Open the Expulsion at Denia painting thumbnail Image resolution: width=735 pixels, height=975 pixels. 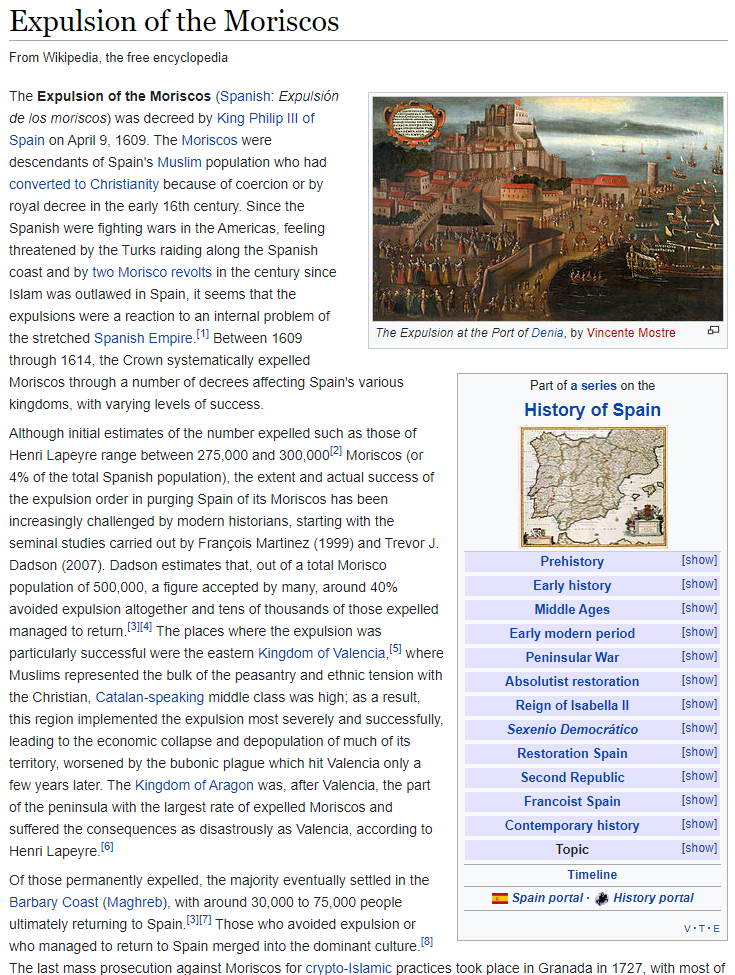click(548, 208)
